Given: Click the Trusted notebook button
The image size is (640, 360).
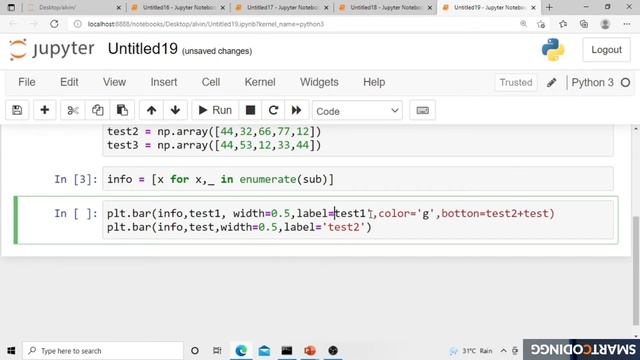Looking at the screenshot, I should [x=516, y=82].
